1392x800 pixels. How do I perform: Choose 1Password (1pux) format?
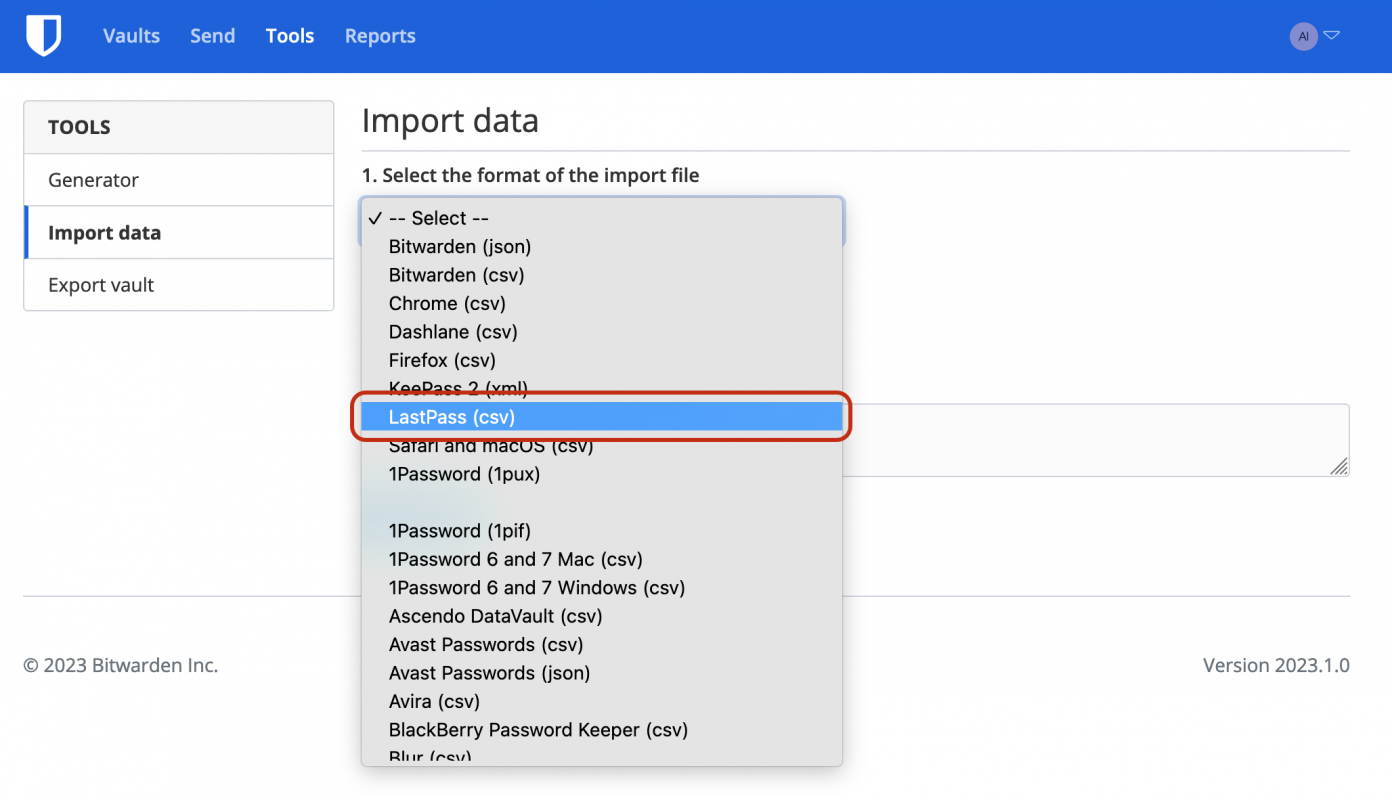pos(464,474)
